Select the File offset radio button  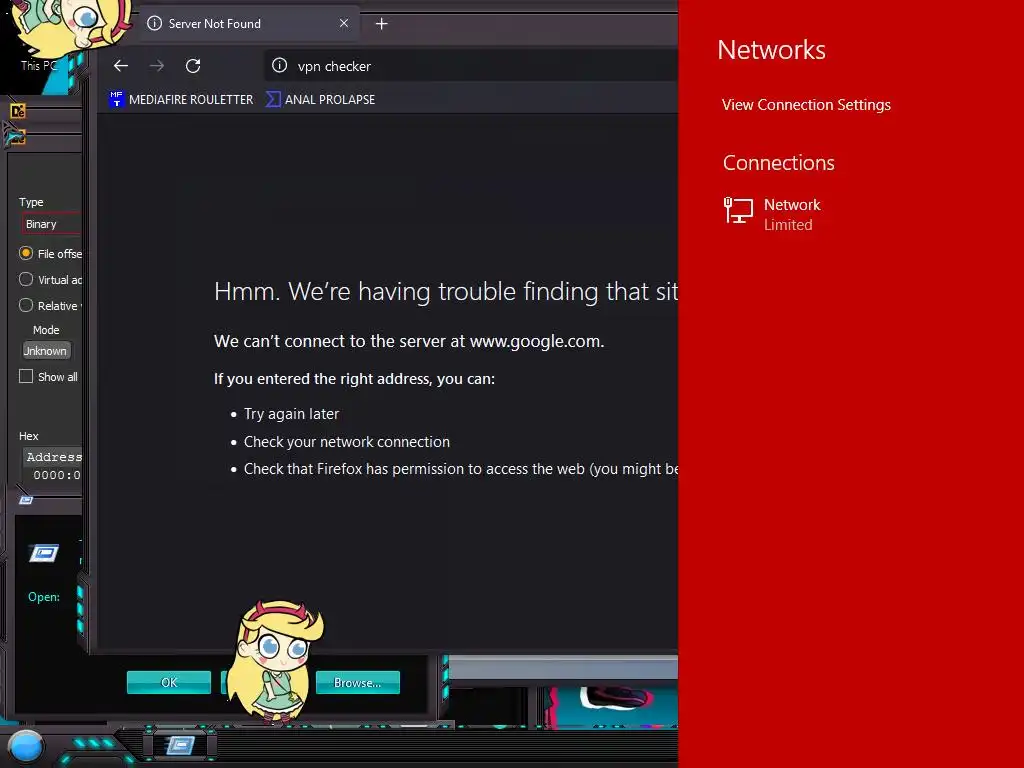coord(26,253)
